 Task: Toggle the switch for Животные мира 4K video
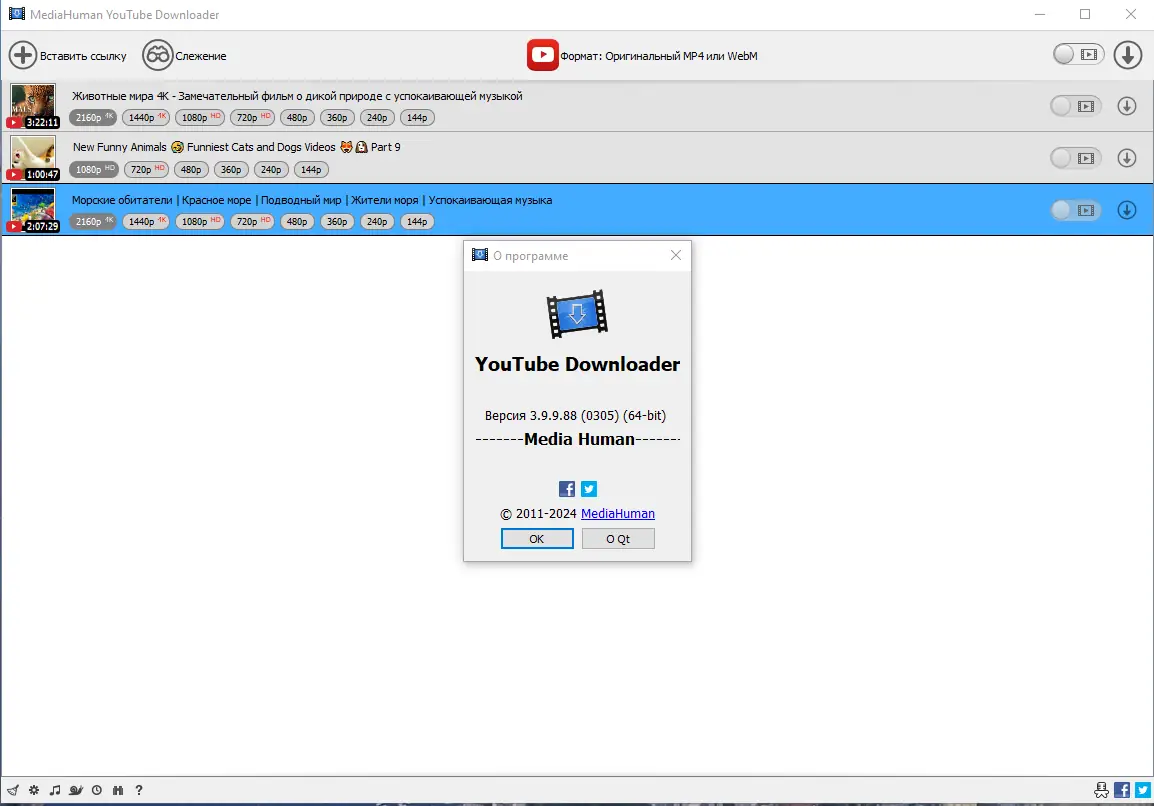[1075, 106]
